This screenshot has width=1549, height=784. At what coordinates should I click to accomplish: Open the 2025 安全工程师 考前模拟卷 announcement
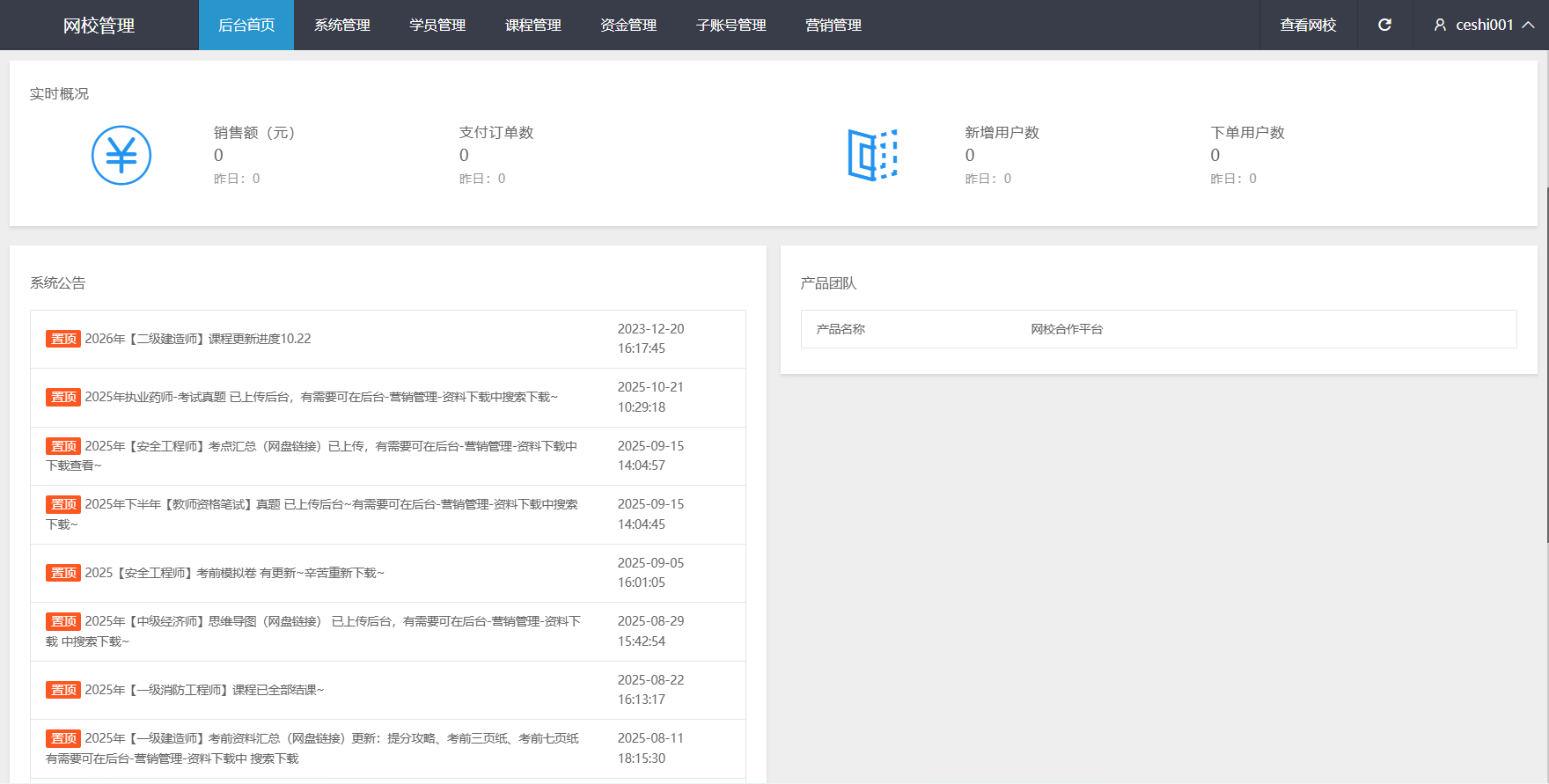tap(234, 573)
